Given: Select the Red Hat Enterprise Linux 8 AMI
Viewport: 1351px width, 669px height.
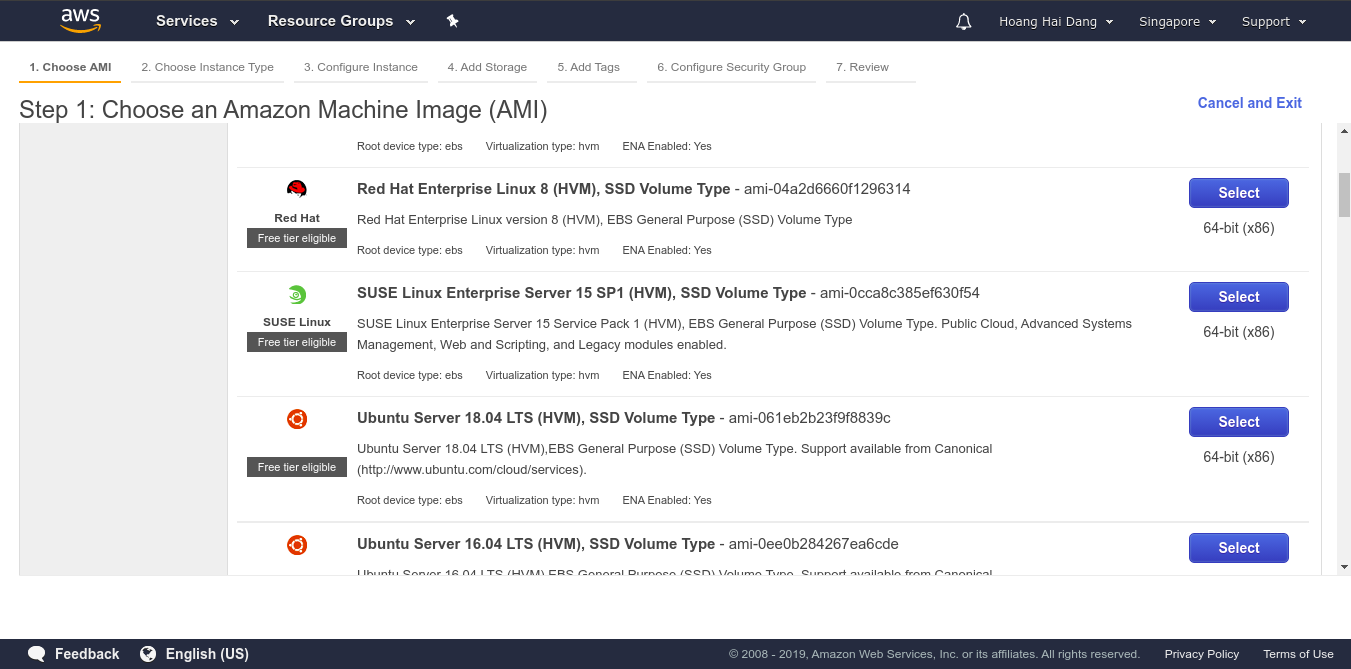Looking at the screenshot, I should tap(1238, 193).
